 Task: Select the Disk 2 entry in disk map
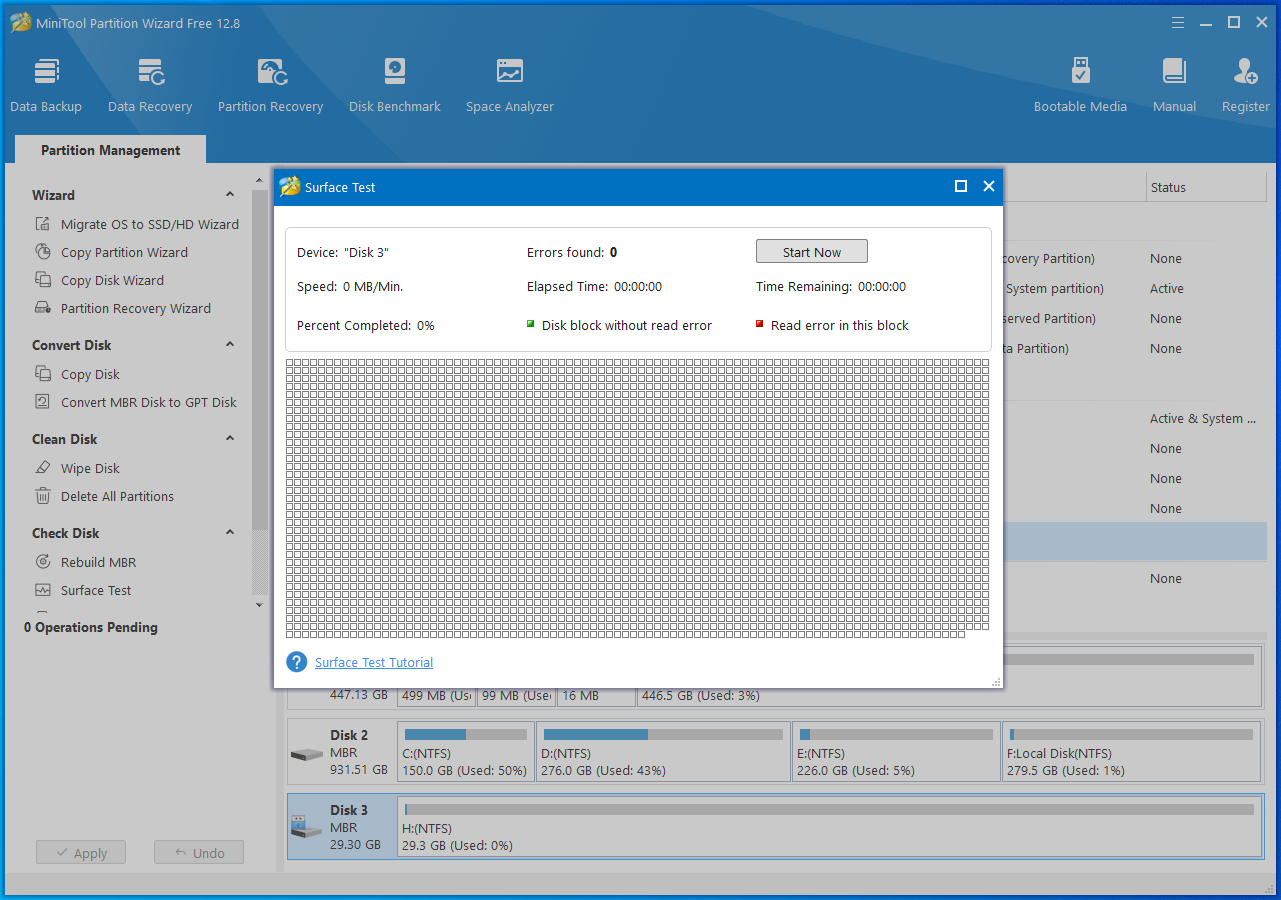pos(341,751)
